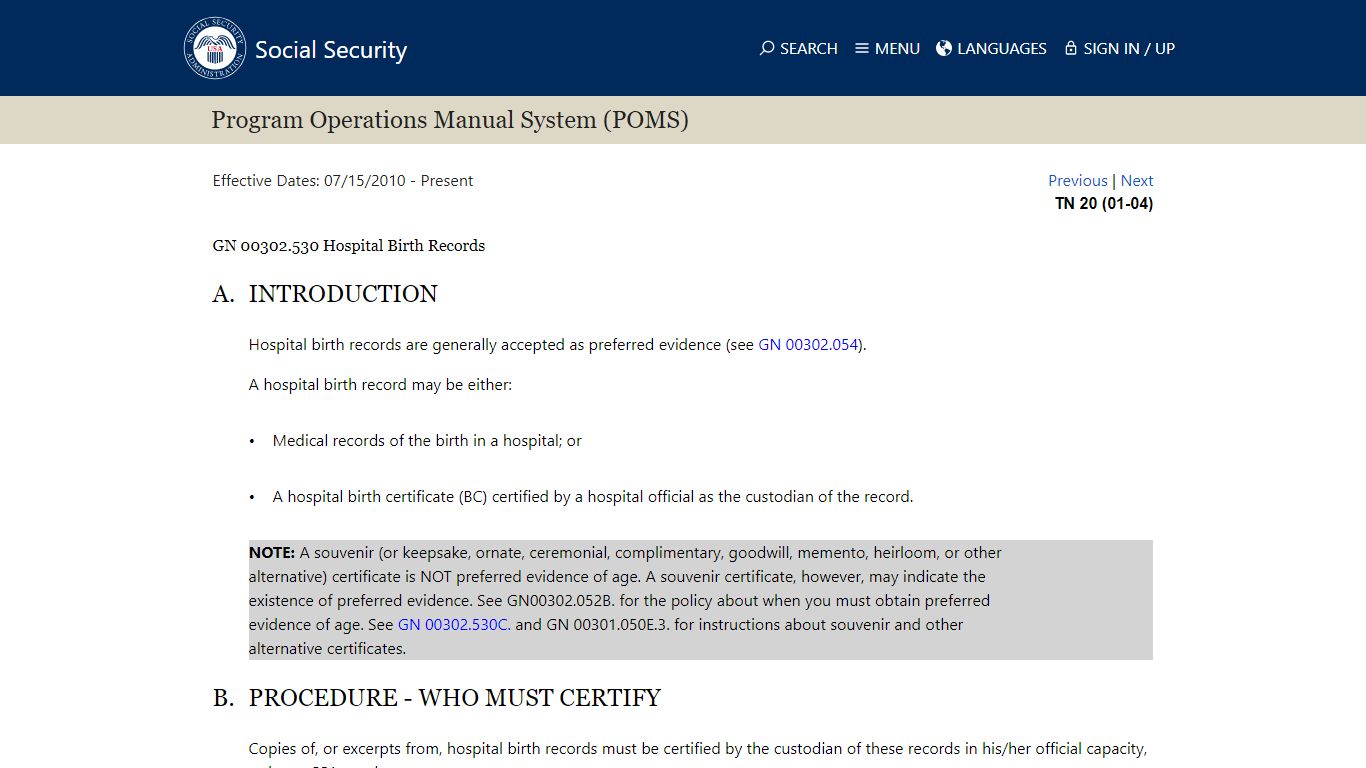Open the GN 00302.054 reference link
Viewport: 1366px width, 768px height.
tap(808, 345)
